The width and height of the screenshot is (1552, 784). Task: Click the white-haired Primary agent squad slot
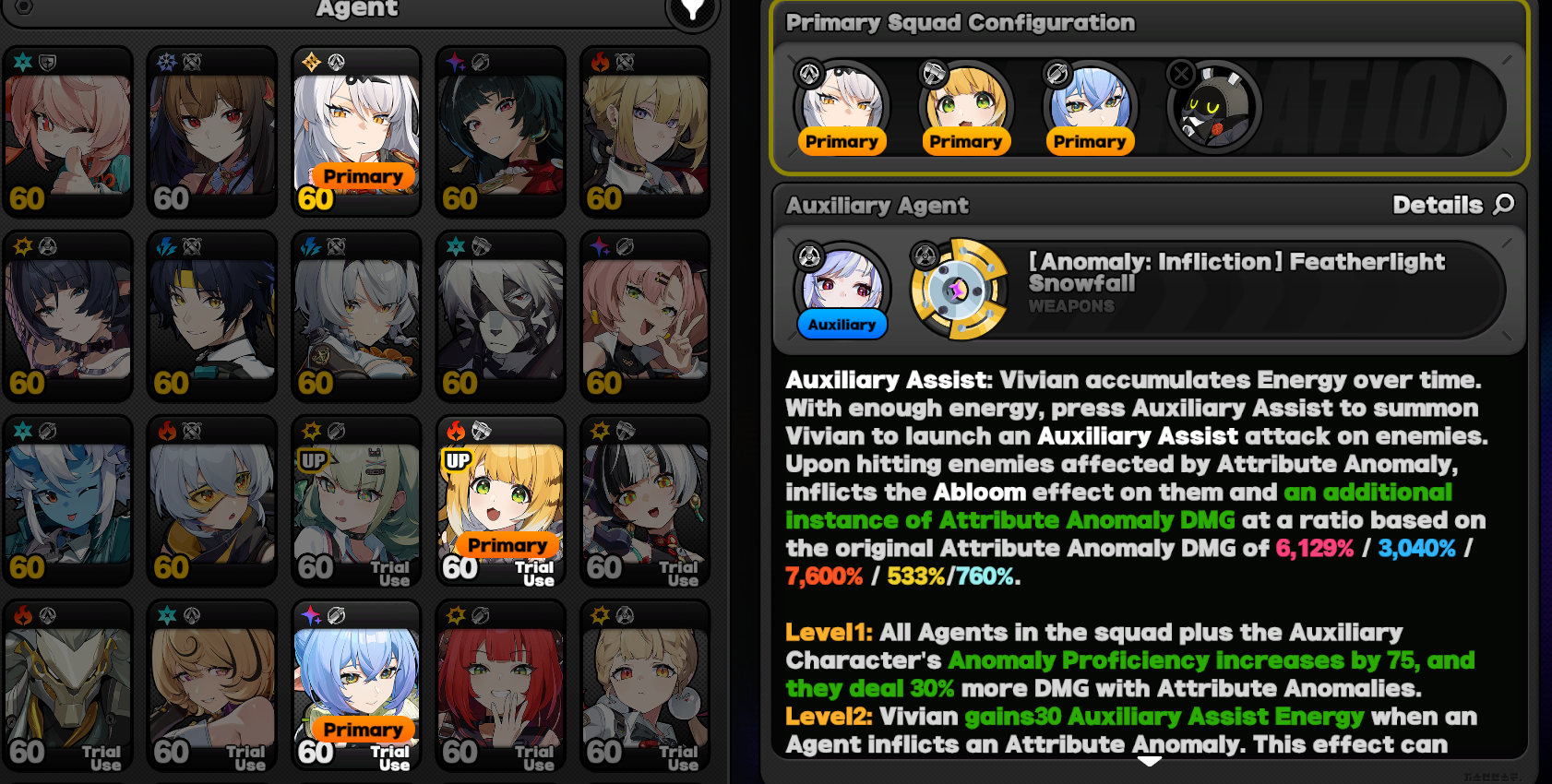click(x=842, y=108)
